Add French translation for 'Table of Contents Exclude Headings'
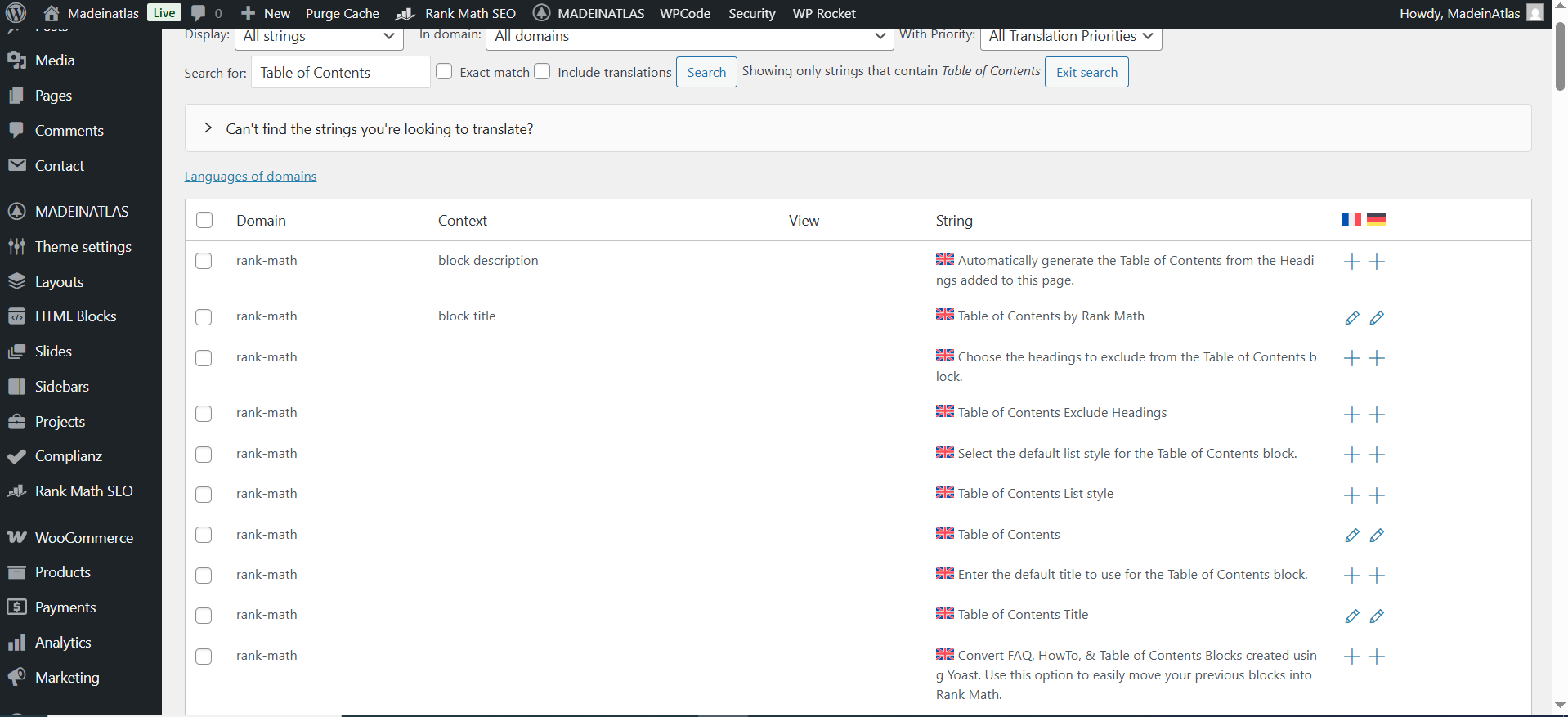 pyautogui.click(x=1352, y=415)
